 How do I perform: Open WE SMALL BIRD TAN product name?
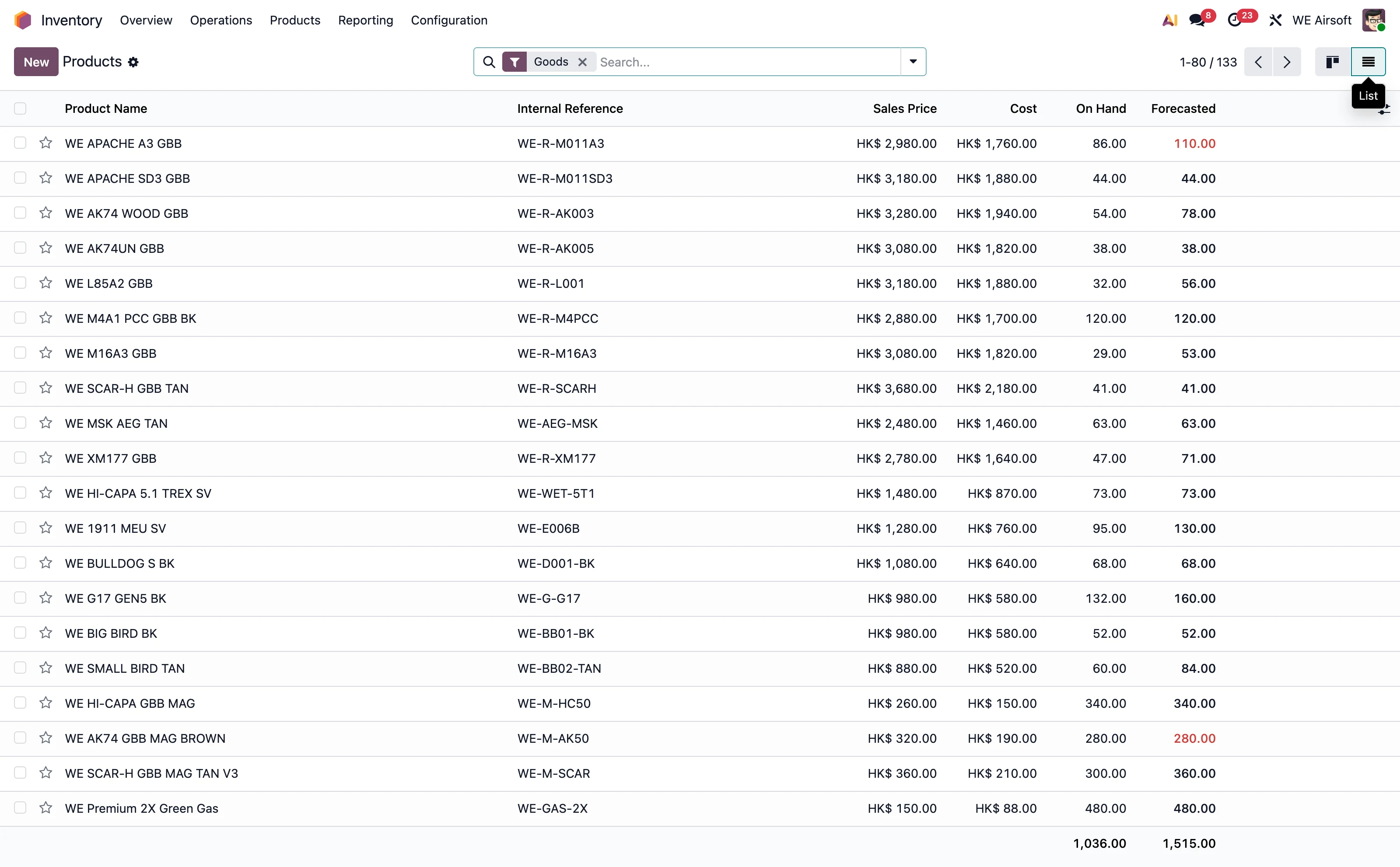[124, 668]
